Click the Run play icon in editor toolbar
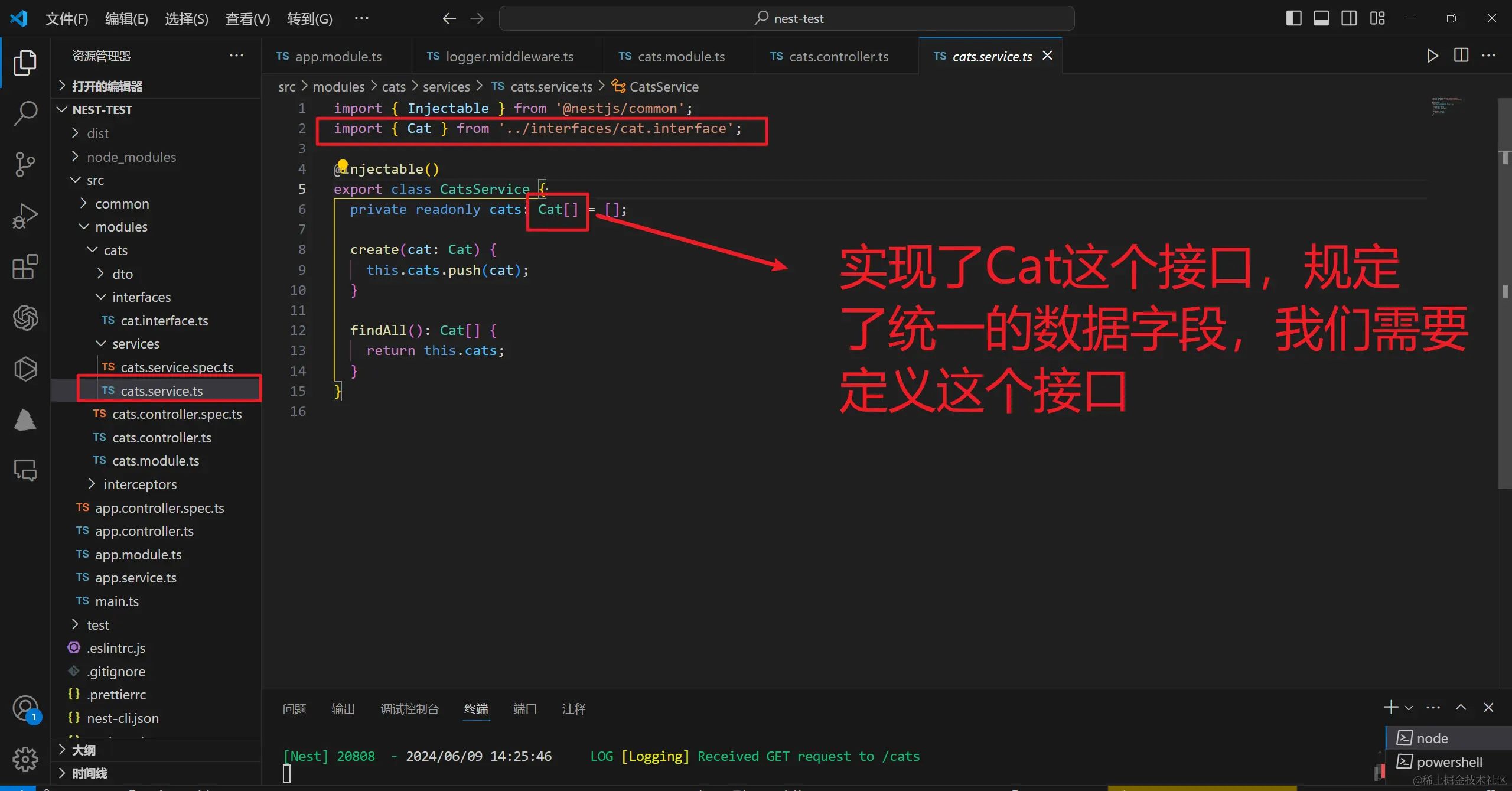1512x791 pixels. 1432,56
